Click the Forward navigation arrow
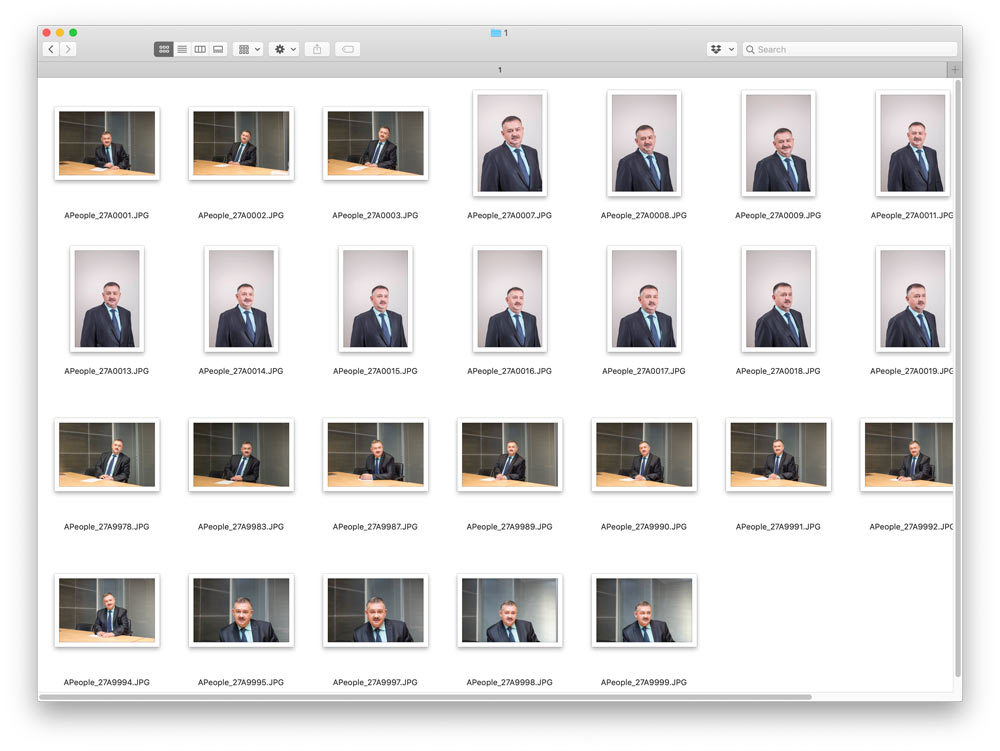The height and width of the screenshot is (751, 1000). (x=68, y=49)
